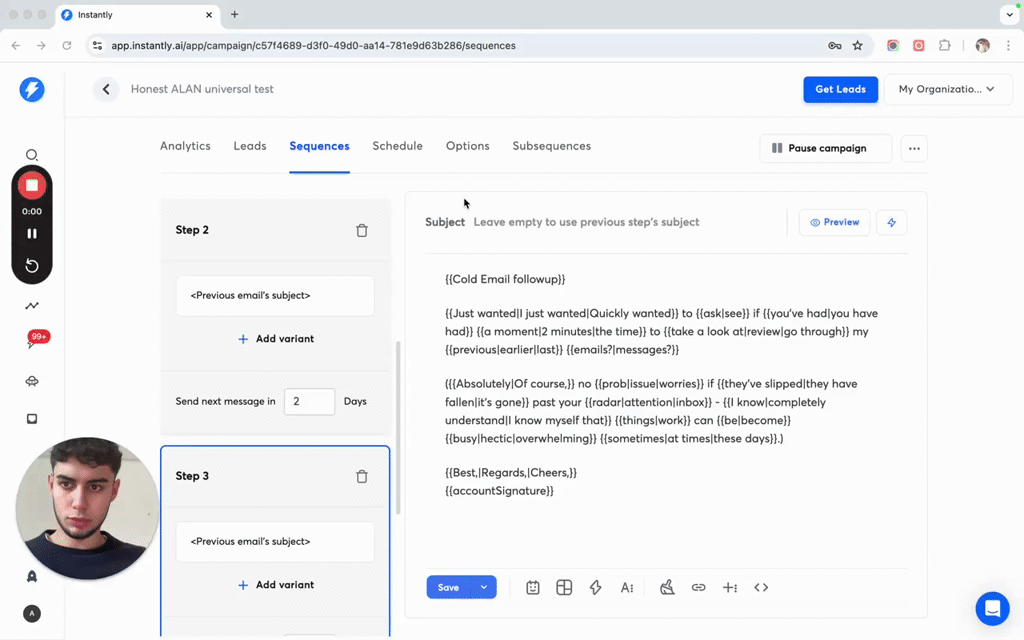Insert a link using the toolbar link icon

[699, 588]
